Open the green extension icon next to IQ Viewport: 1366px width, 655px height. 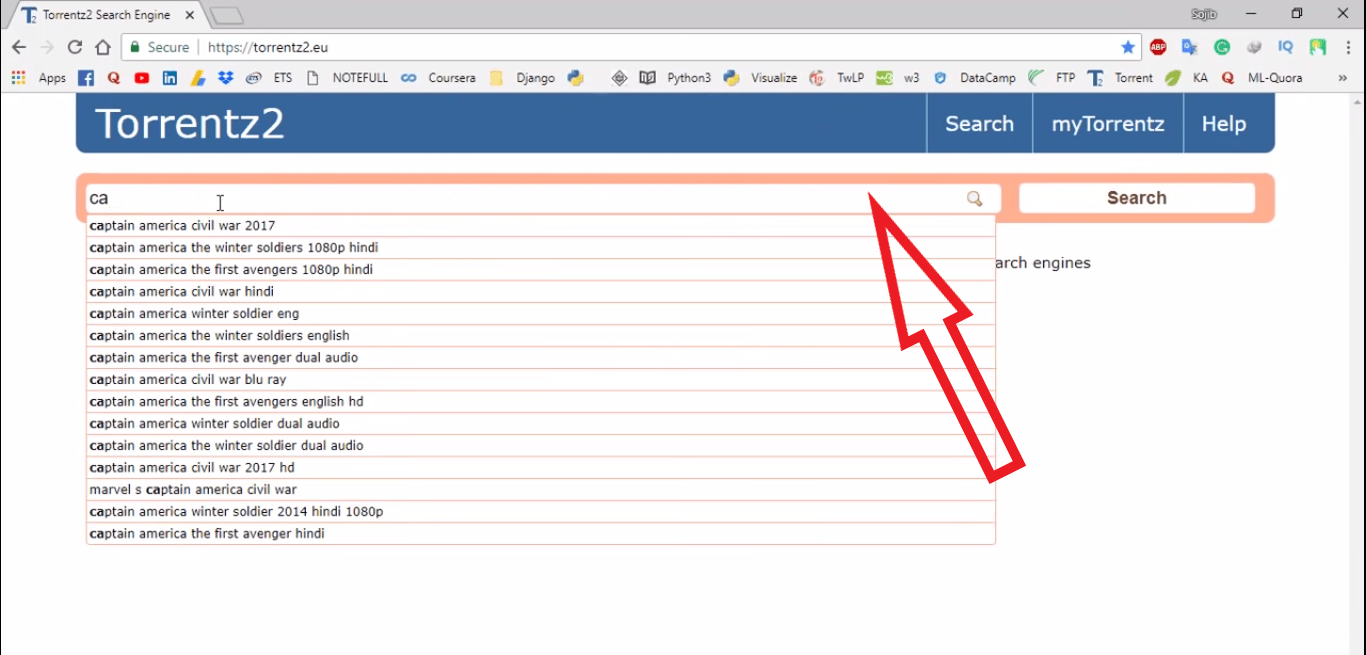click(1318, 47)
